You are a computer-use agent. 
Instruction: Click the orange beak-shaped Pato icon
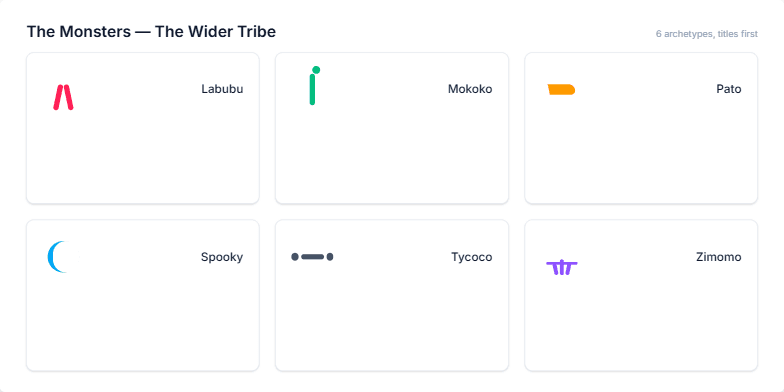tap(562, 90)
